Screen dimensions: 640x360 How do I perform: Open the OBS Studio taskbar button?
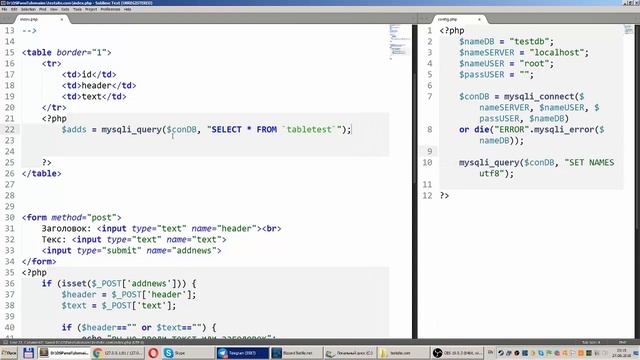pyautogui.click(x=457, y=353)
